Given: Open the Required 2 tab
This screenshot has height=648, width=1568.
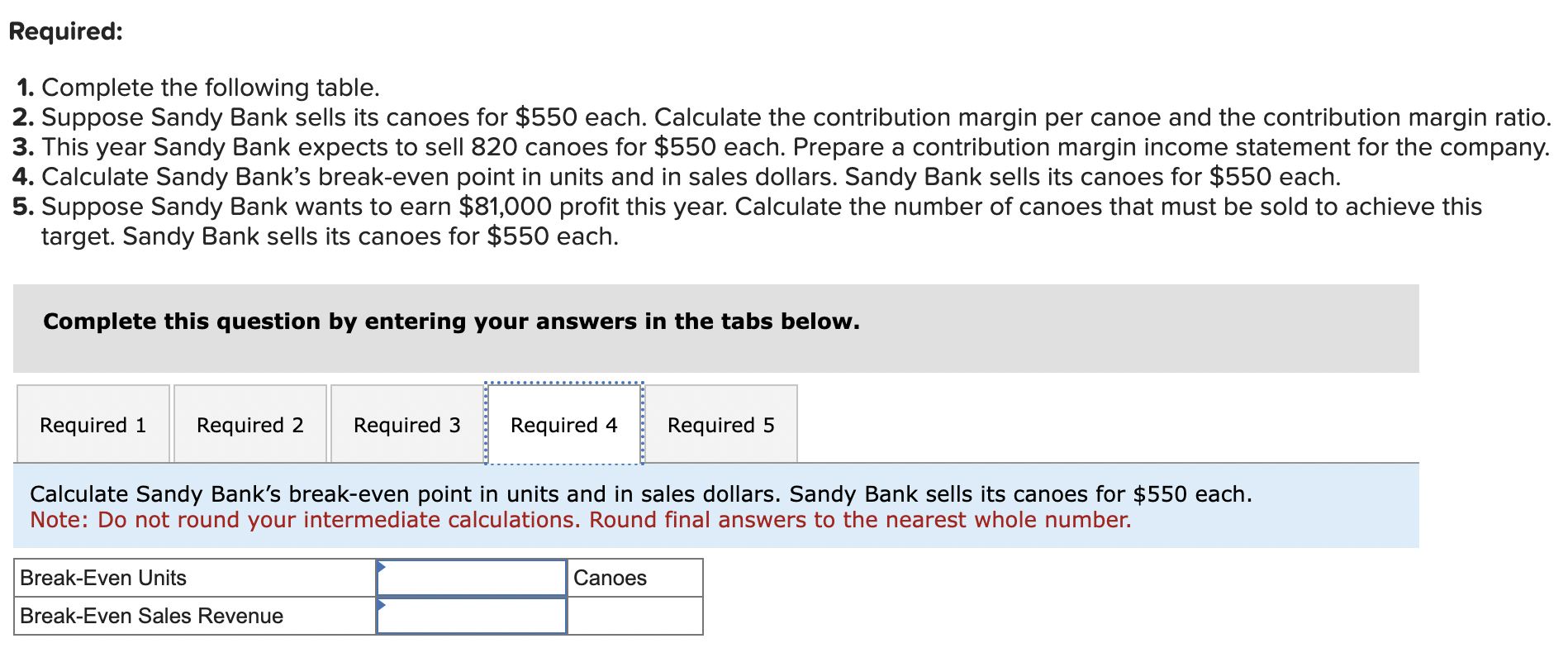Looking at the screenshot, I should [x=249, y=424].
